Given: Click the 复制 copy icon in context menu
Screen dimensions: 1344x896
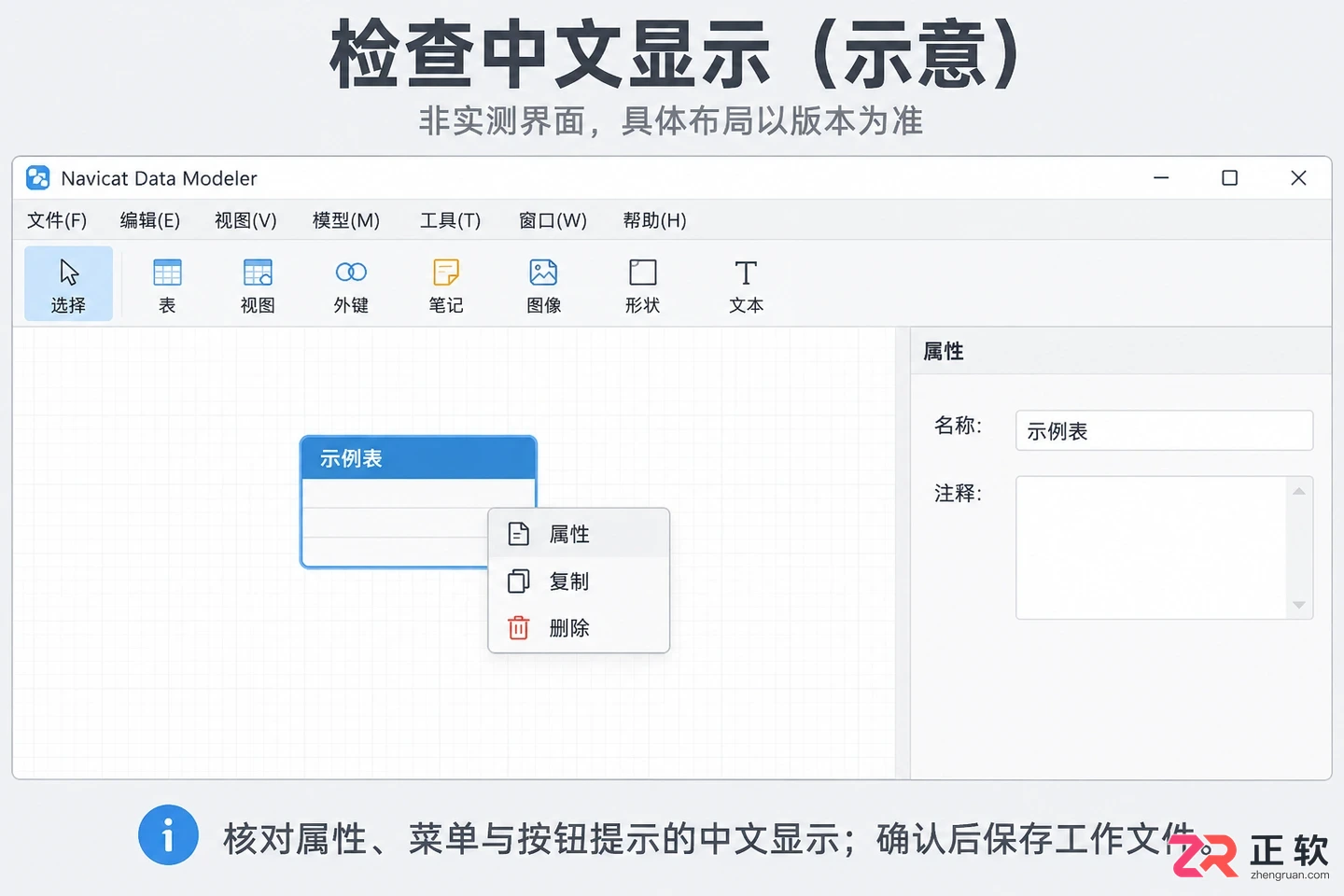Looking at the screenshot, I should (519, 581).
